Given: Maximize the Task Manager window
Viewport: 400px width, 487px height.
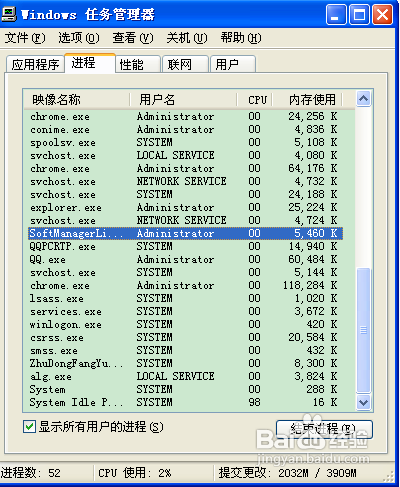Looking at the screenshot, I should click(359, 15).
